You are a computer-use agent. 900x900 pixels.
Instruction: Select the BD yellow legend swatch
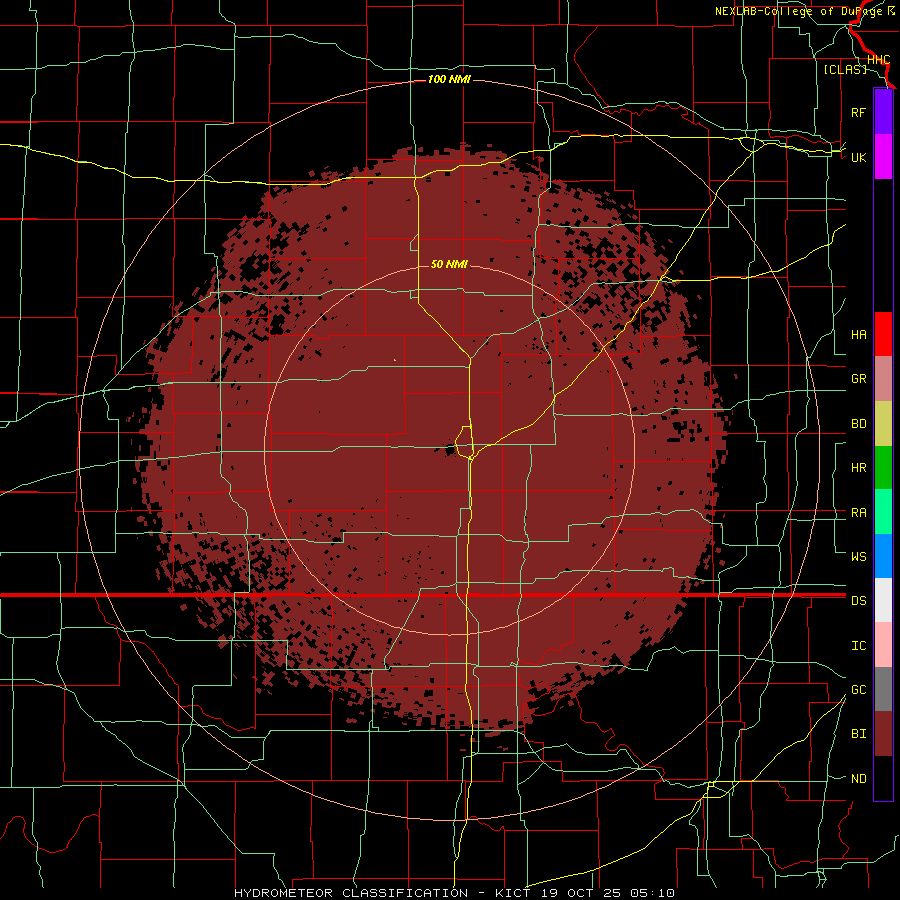883,424
